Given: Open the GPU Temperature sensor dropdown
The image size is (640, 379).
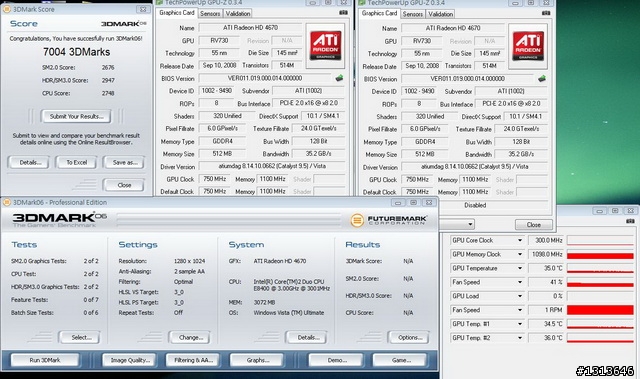Looking at the screenshot, I should click(520, 268).
